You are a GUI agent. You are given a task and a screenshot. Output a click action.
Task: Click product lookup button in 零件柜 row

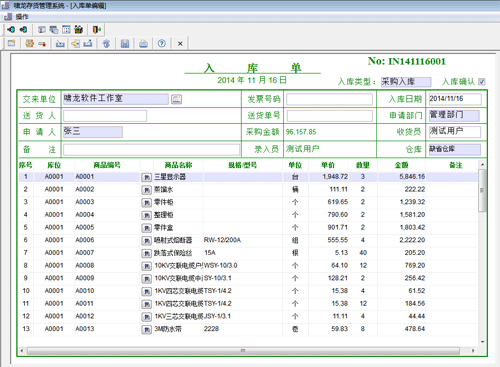coord(146,203)
